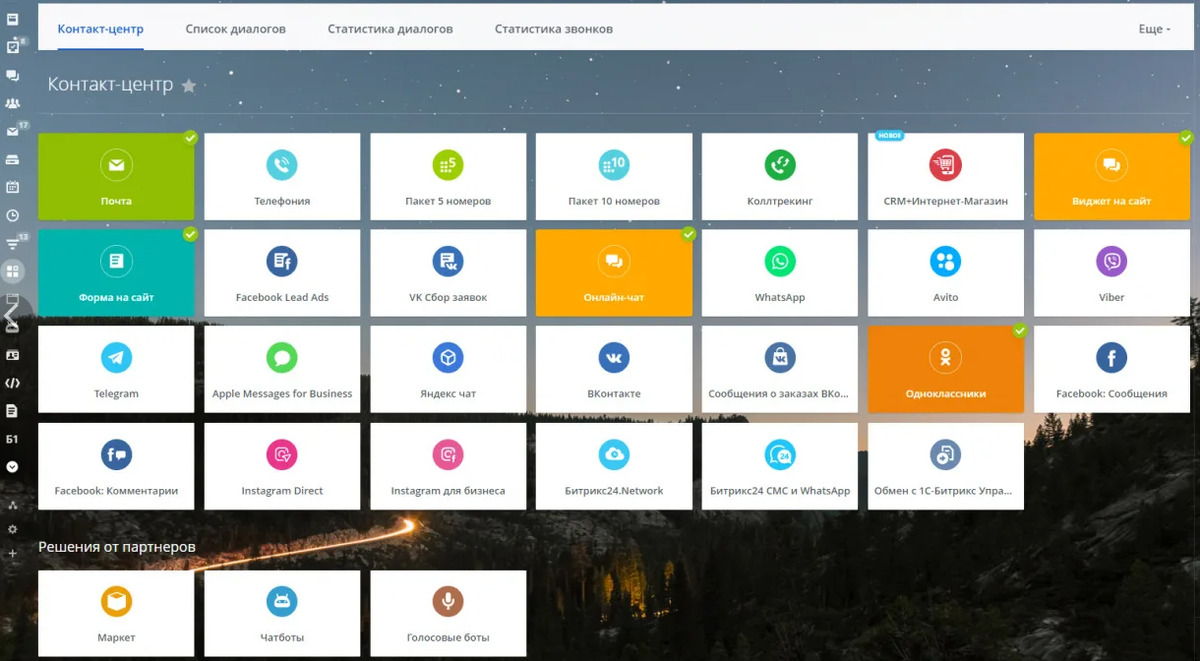Open Сообщения о заказах ВКонтакте tile
The width and height of the screenshot is (1200, 661).
coord(780,369)
